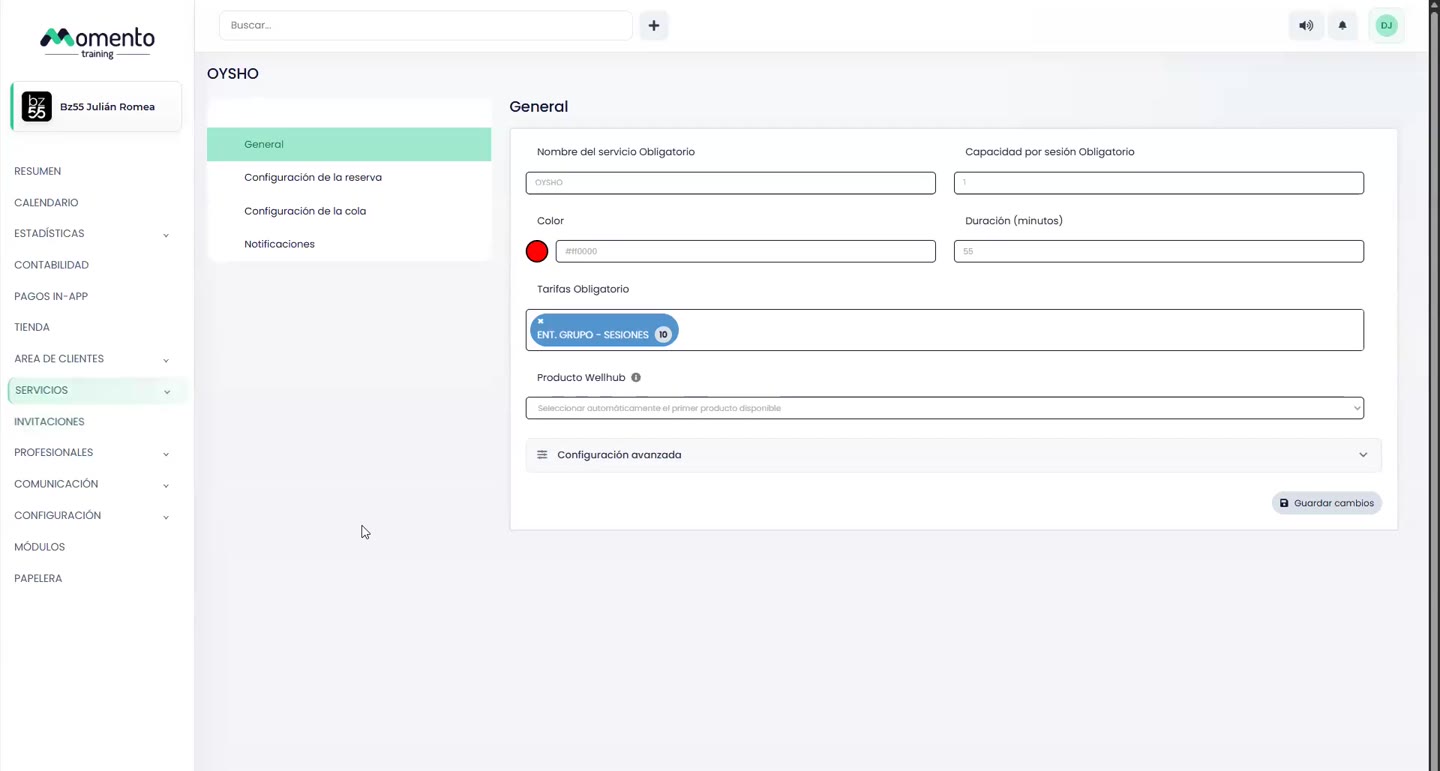Expand the PROFESIONALES chevron
Screen dimensions: 1440x771
[x=166, y=454]
